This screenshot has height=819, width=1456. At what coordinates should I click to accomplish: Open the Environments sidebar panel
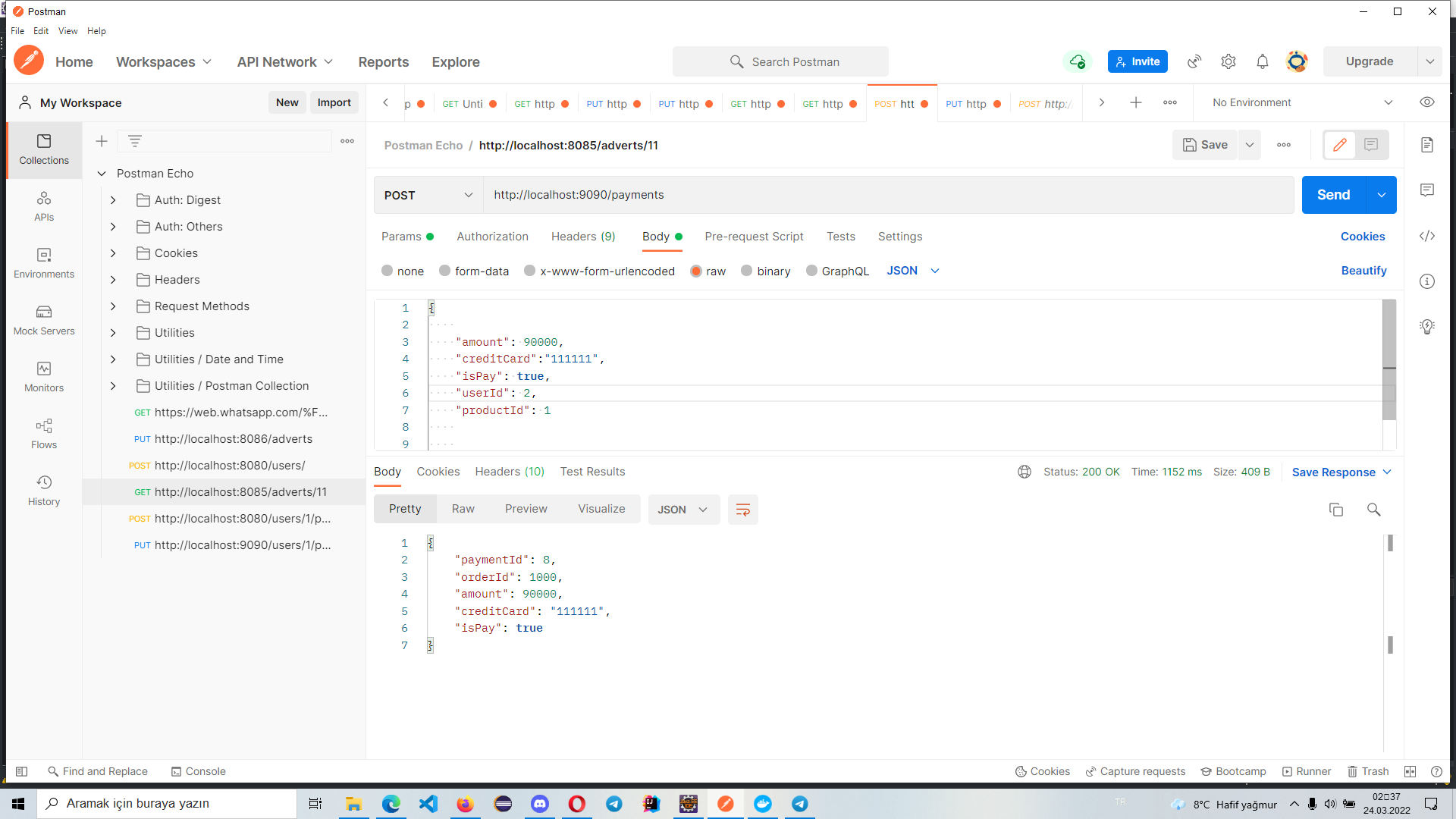coord(43,264)
